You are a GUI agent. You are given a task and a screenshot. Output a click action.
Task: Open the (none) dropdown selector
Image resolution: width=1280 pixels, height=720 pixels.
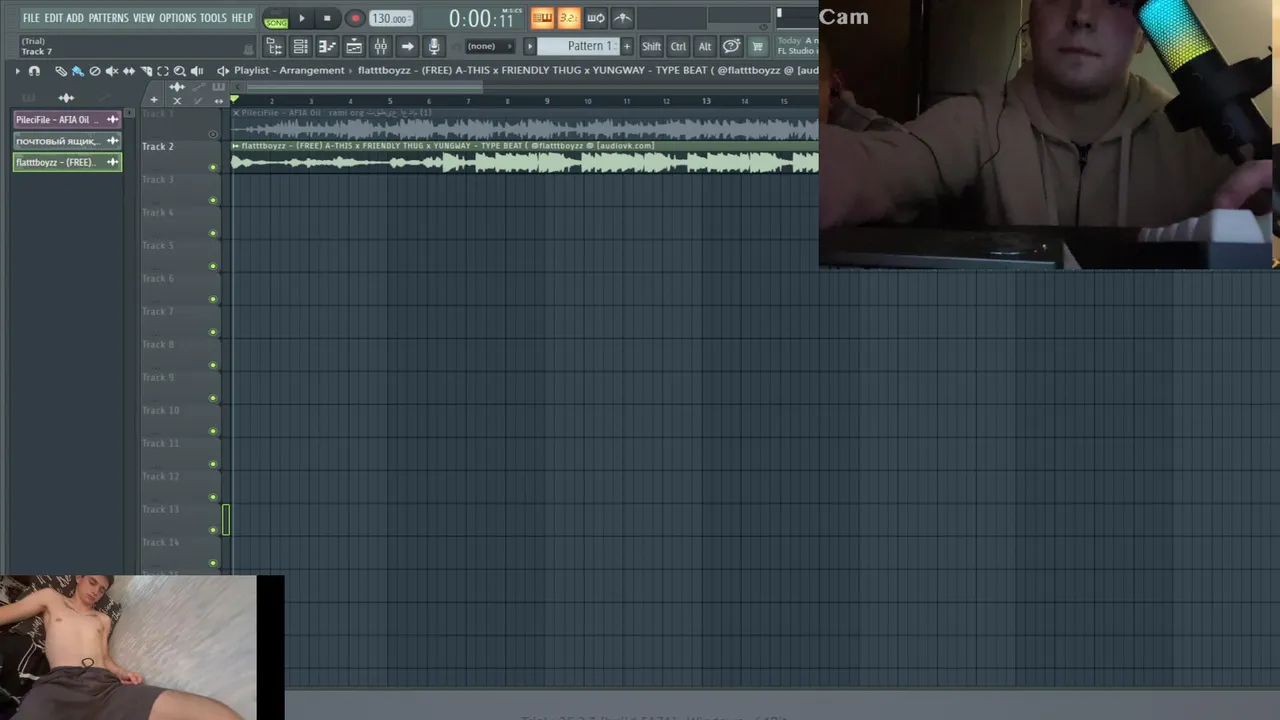pos(490,46)
